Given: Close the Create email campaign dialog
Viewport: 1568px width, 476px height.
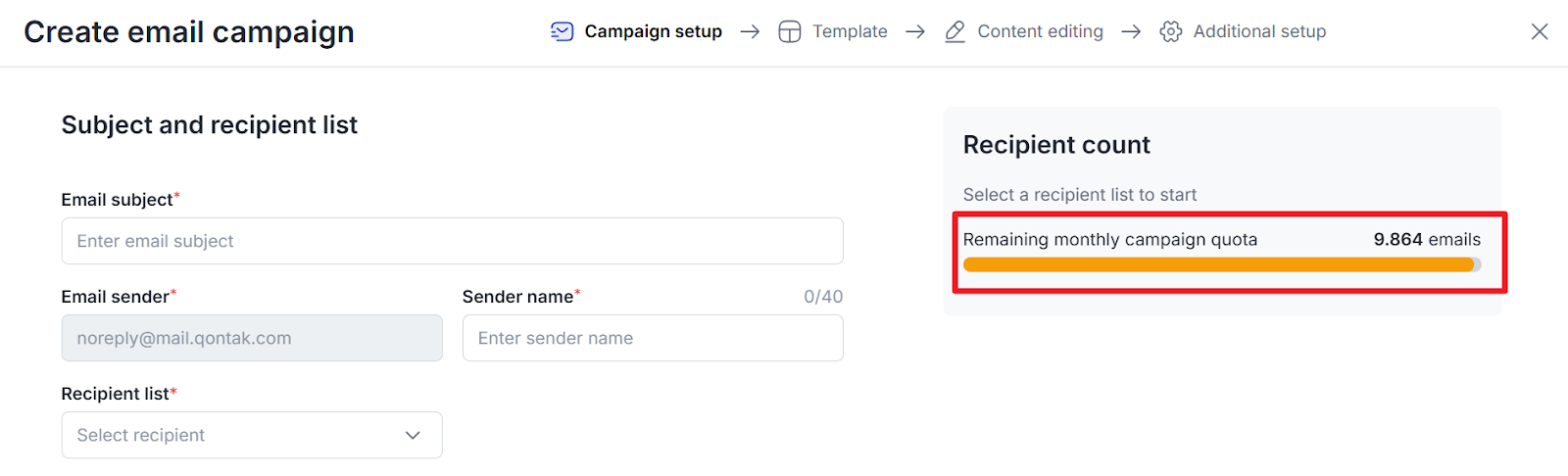Looking at the screenshot, I should tap(1540, 31).
